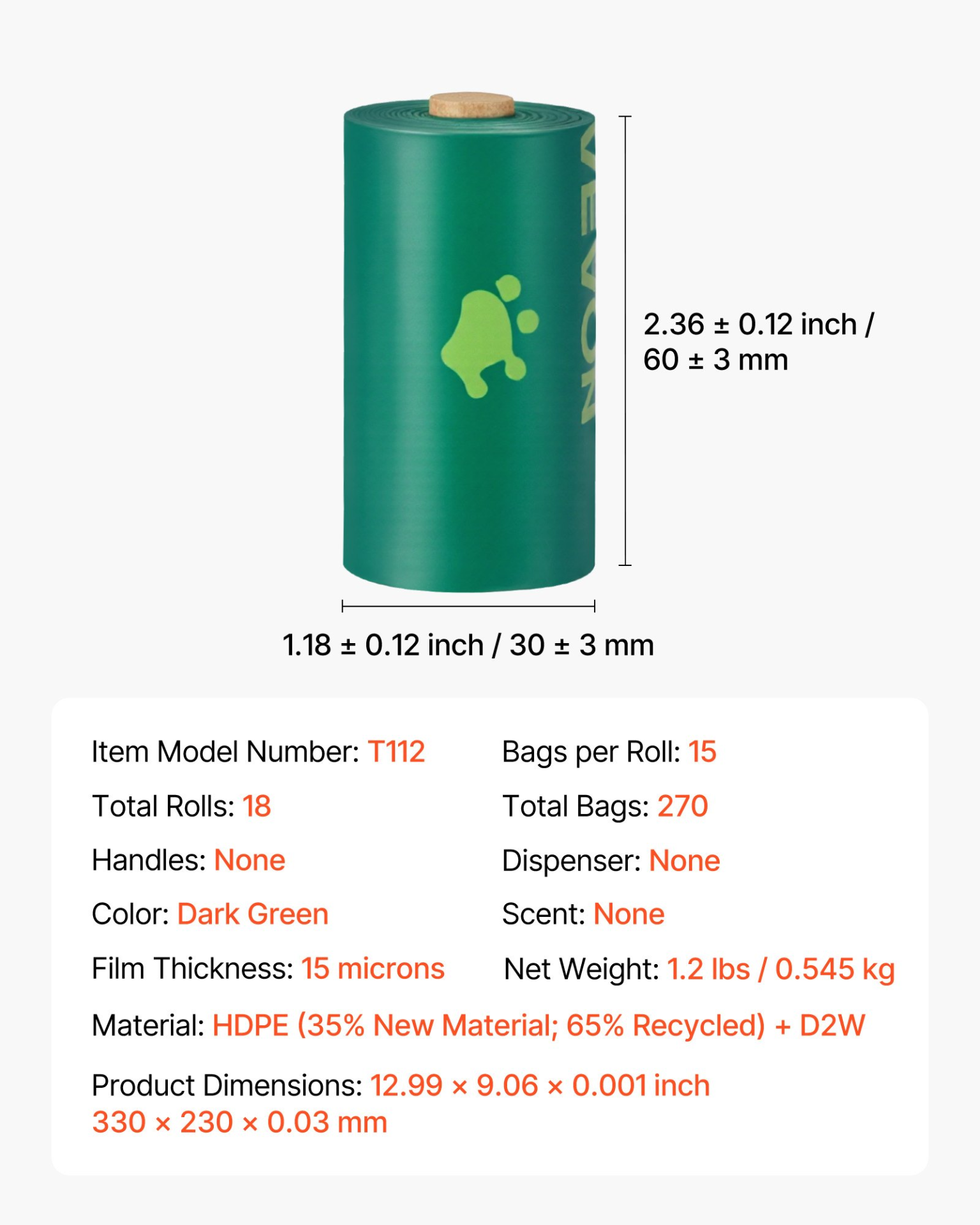Click the cork core atop the roll
980x1225 pixels.
coord(471,105)
